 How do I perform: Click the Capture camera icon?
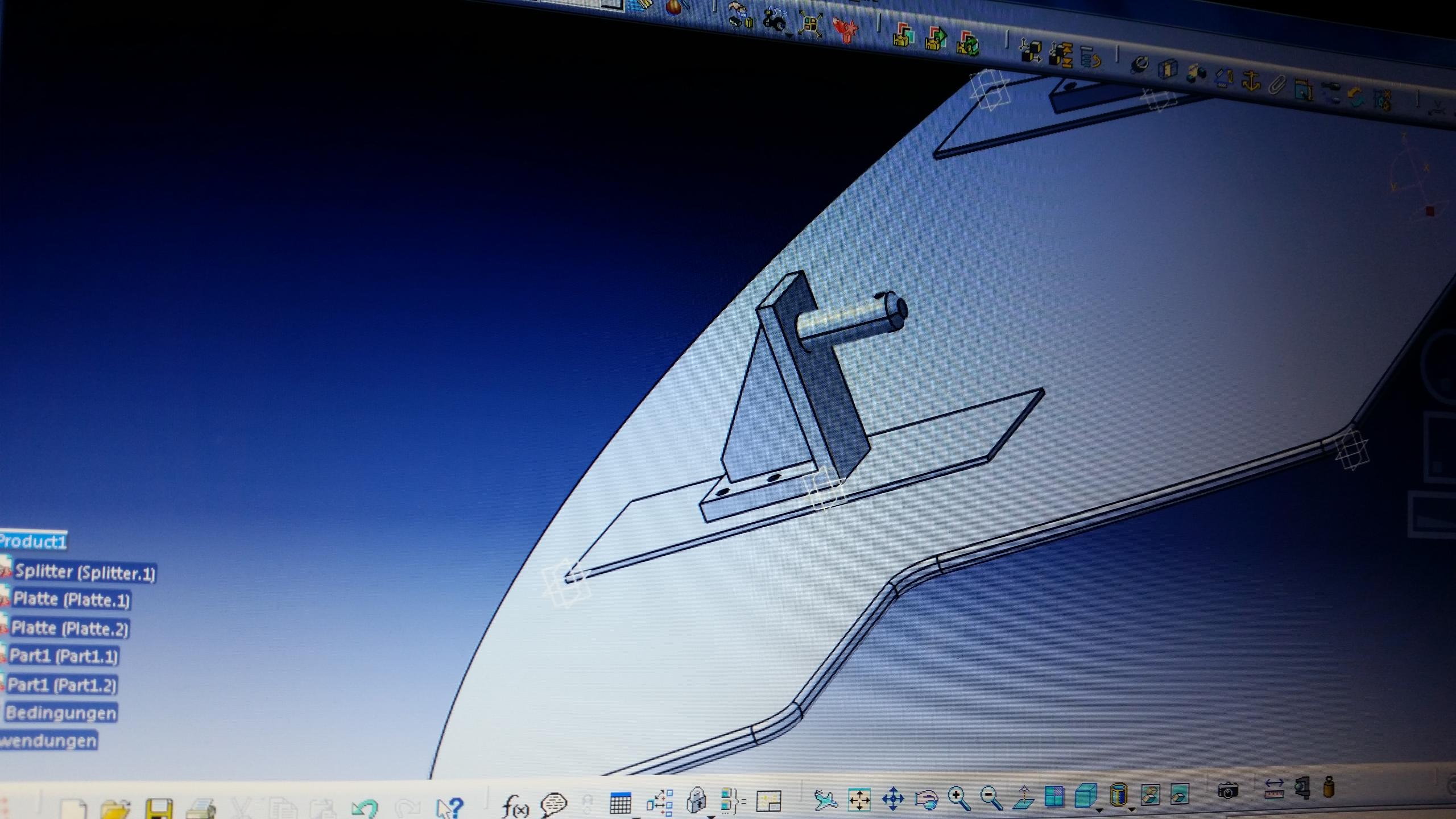coord(1228,791)
